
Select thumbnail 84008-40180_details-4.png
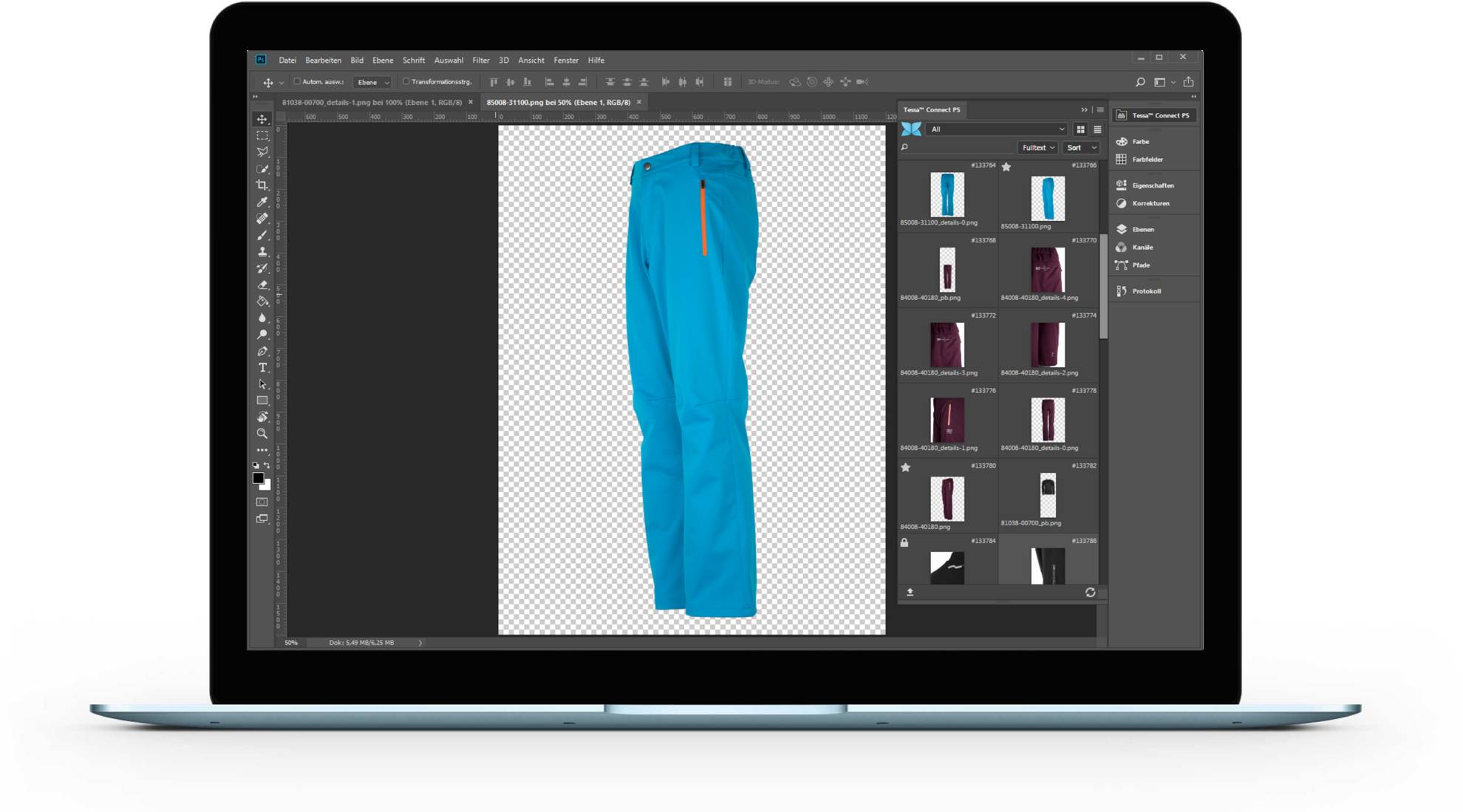point(1047,270)
